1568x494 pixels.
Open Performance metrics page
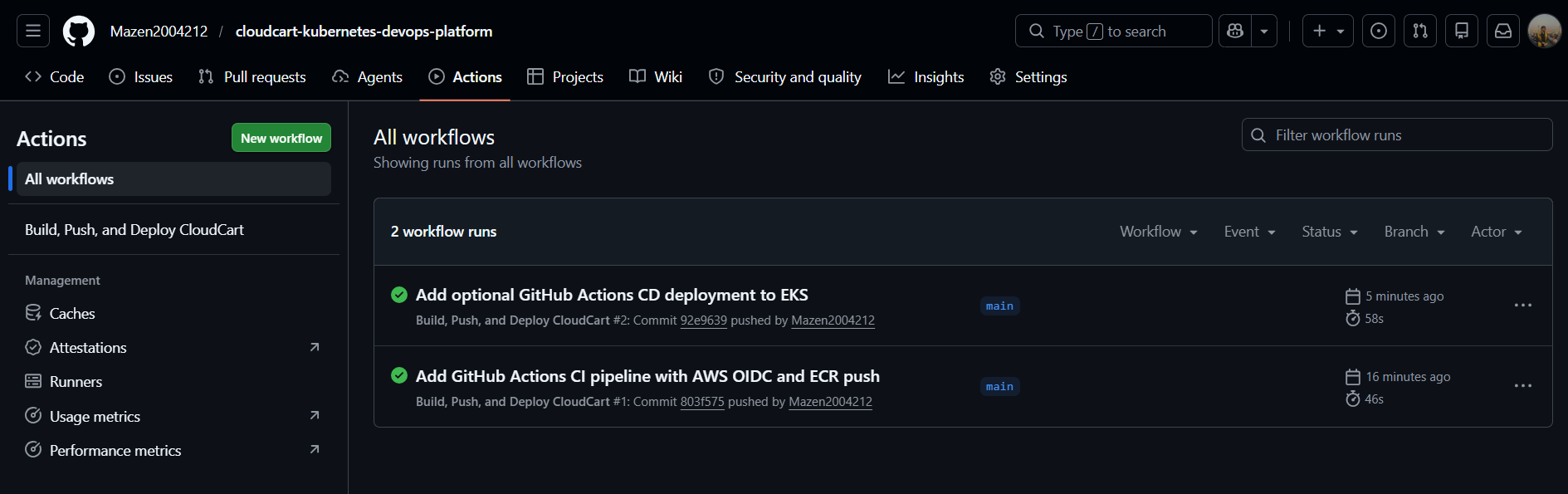tap(173, 451)
